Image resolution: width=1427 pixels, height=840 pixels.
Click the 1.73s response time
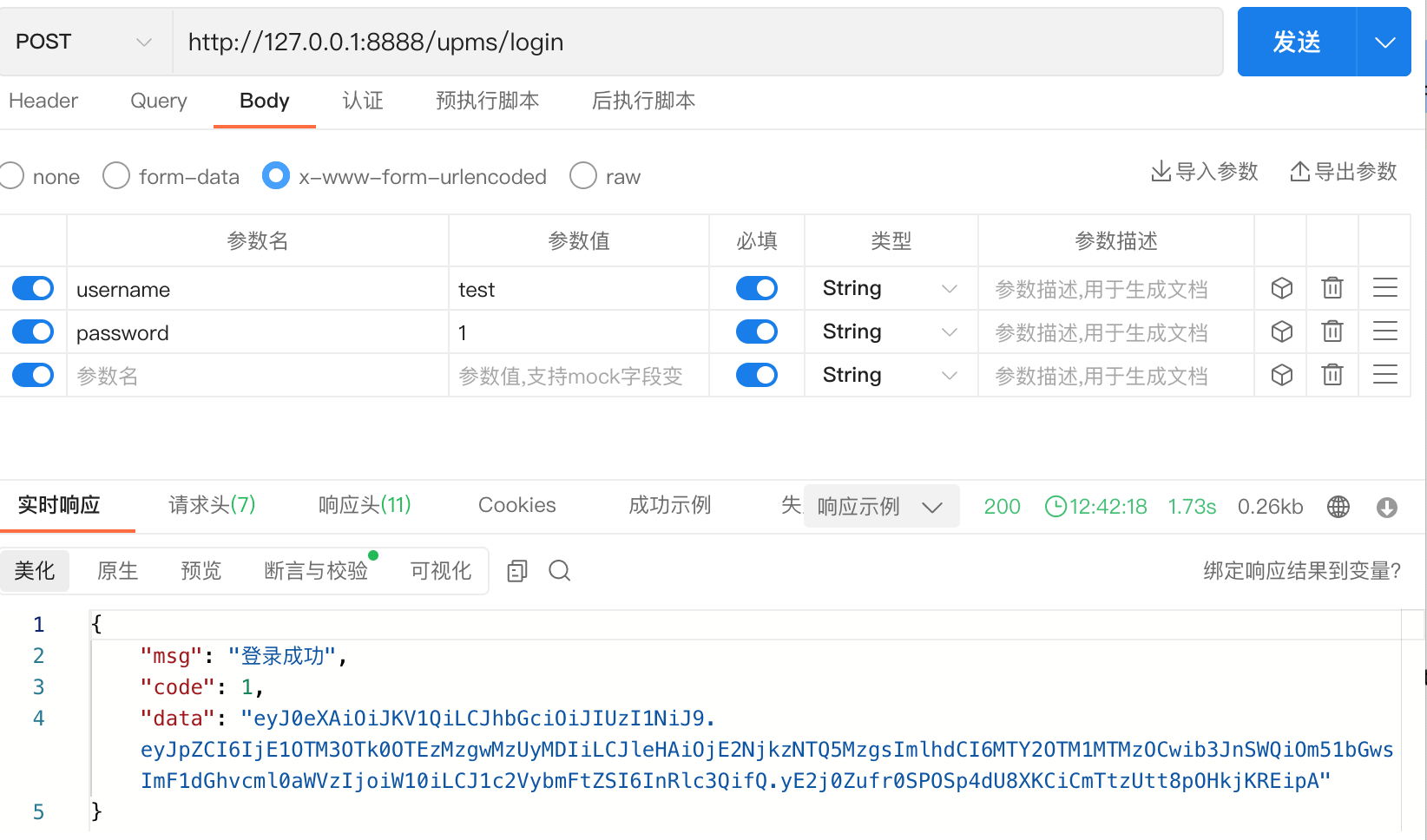pos(1192,507)
